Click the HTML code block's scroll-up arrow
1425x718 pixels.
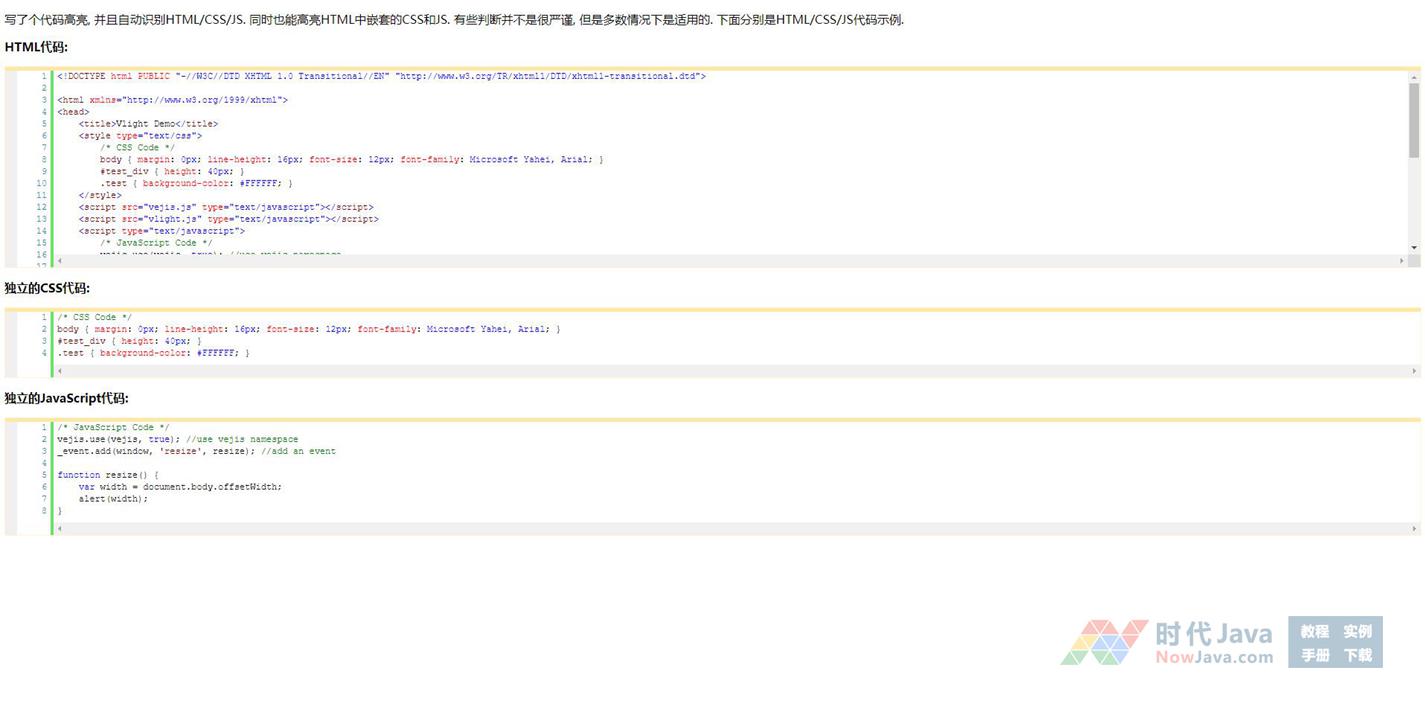coord(1414,76)
